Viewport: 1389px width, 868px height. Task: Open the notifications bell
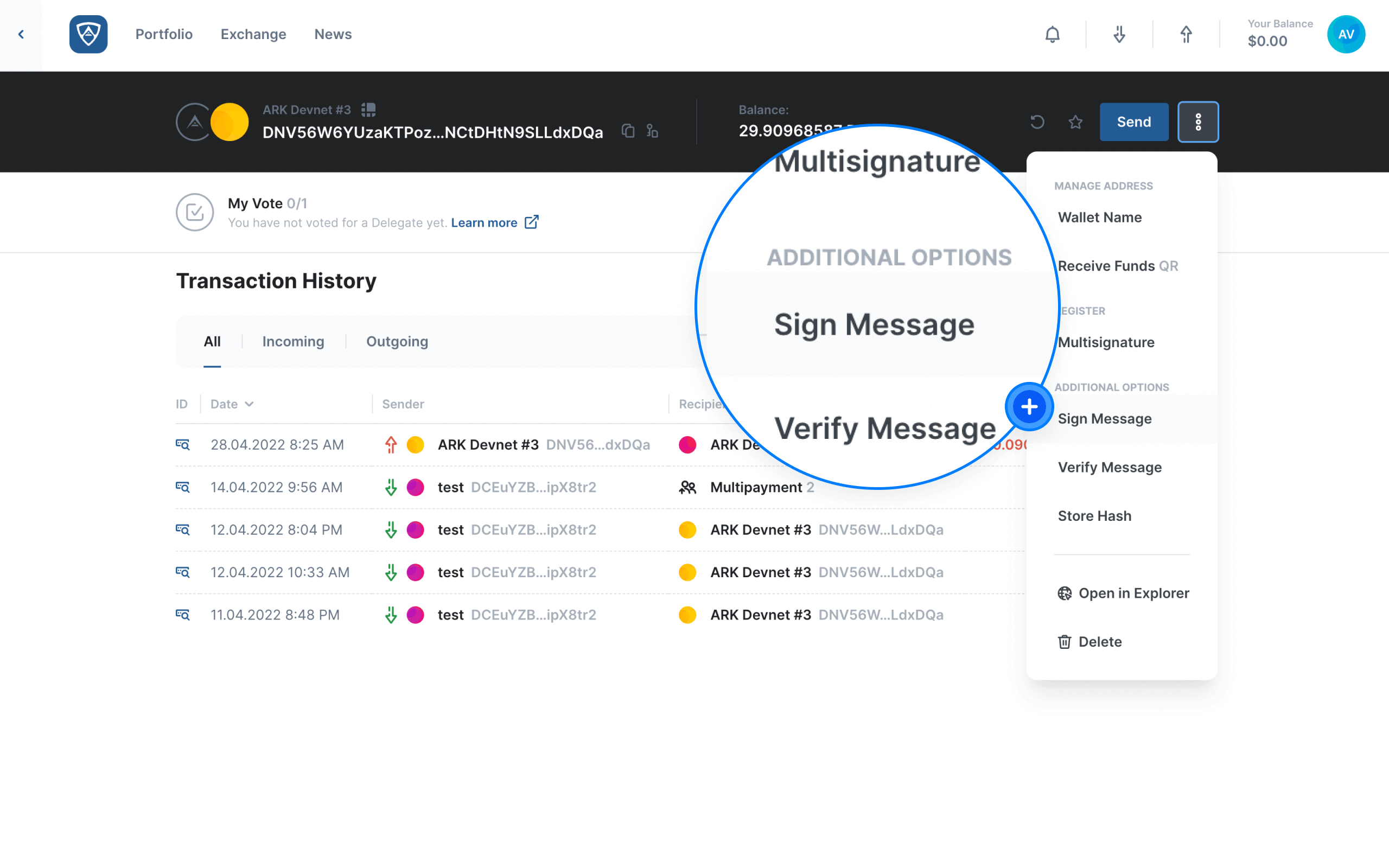pos(1052,34)
